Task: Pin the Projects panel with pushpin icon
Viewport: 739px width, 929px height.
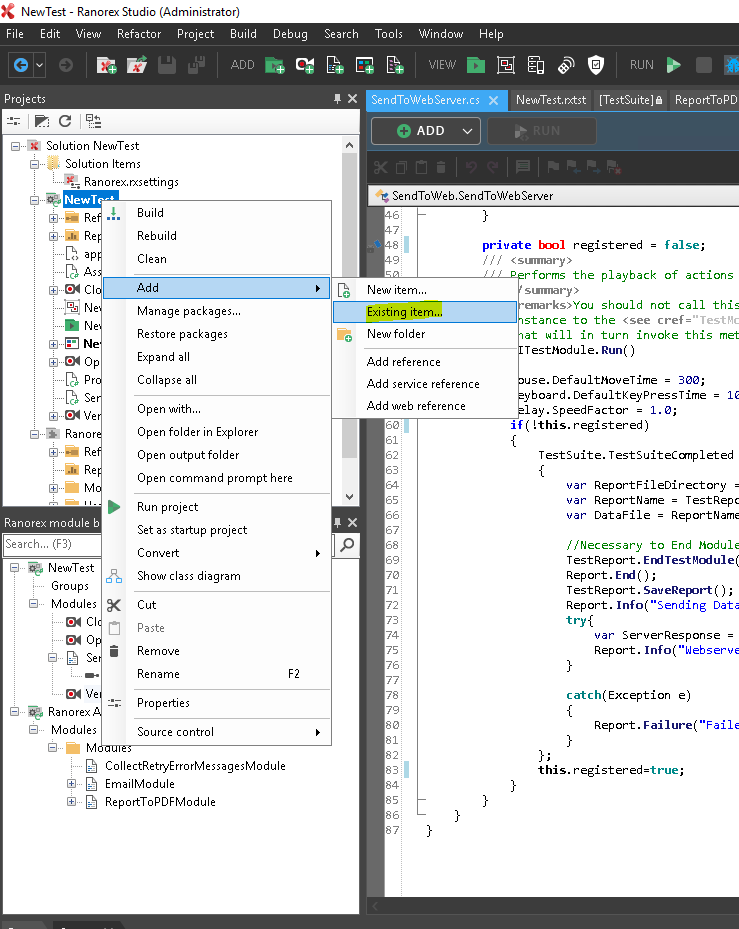Action: point(337,99)
